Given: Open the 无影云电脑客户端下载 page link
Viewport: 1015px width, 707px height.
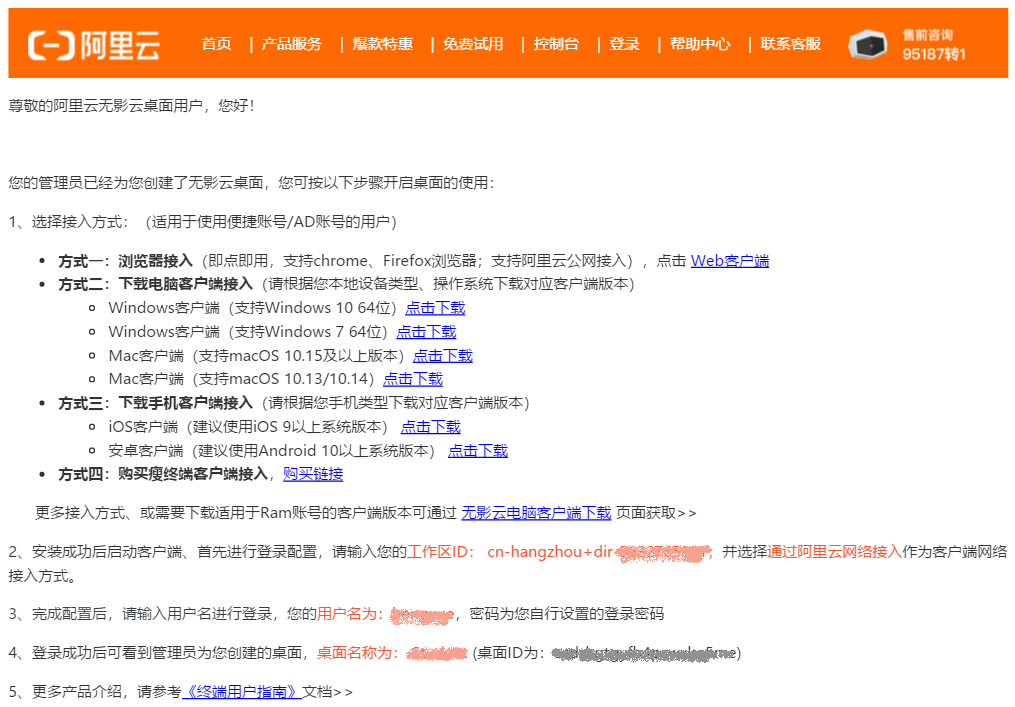Looking at the screenshot, I should click(x=536, y=513).
